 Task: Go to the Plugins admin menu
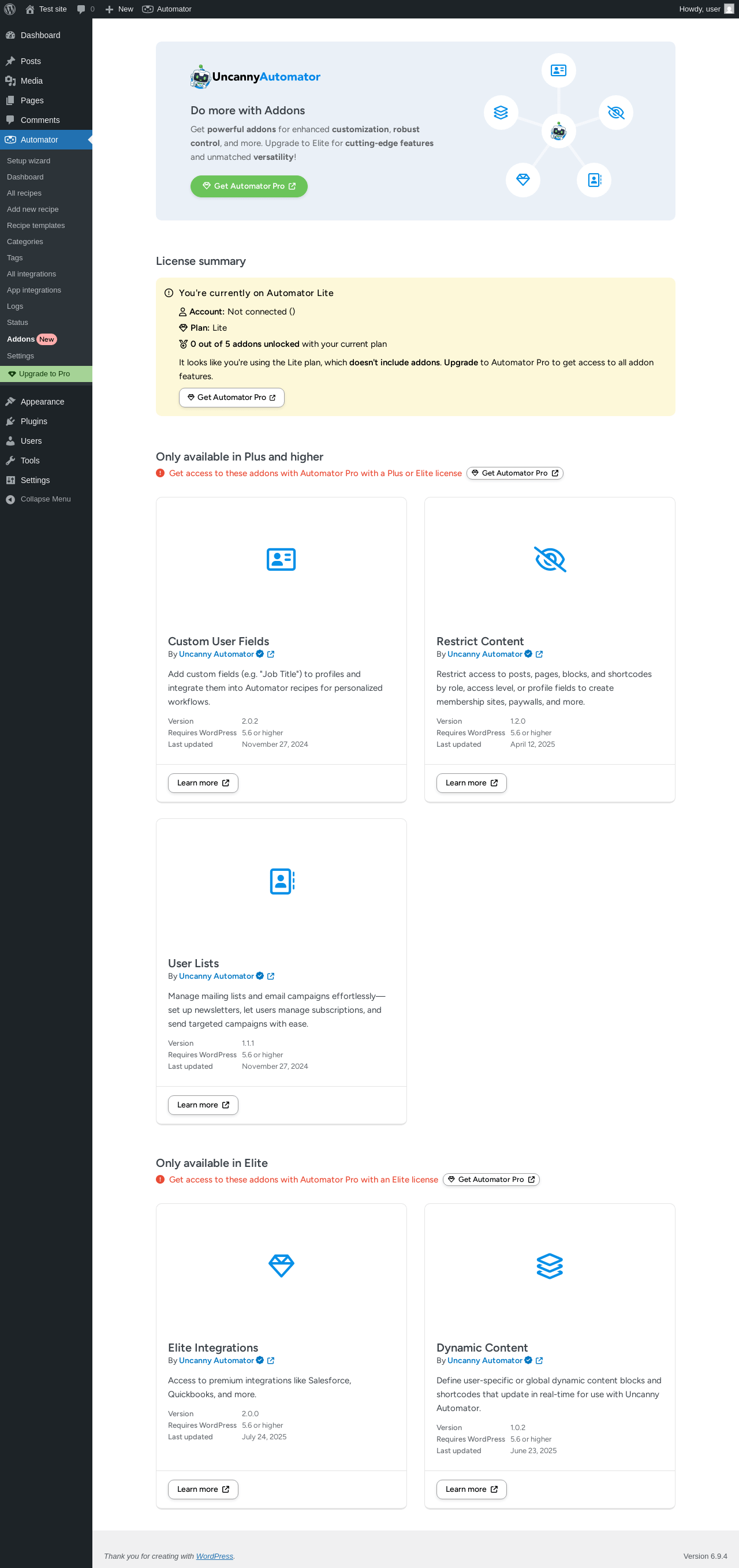[x=33, y=421]
